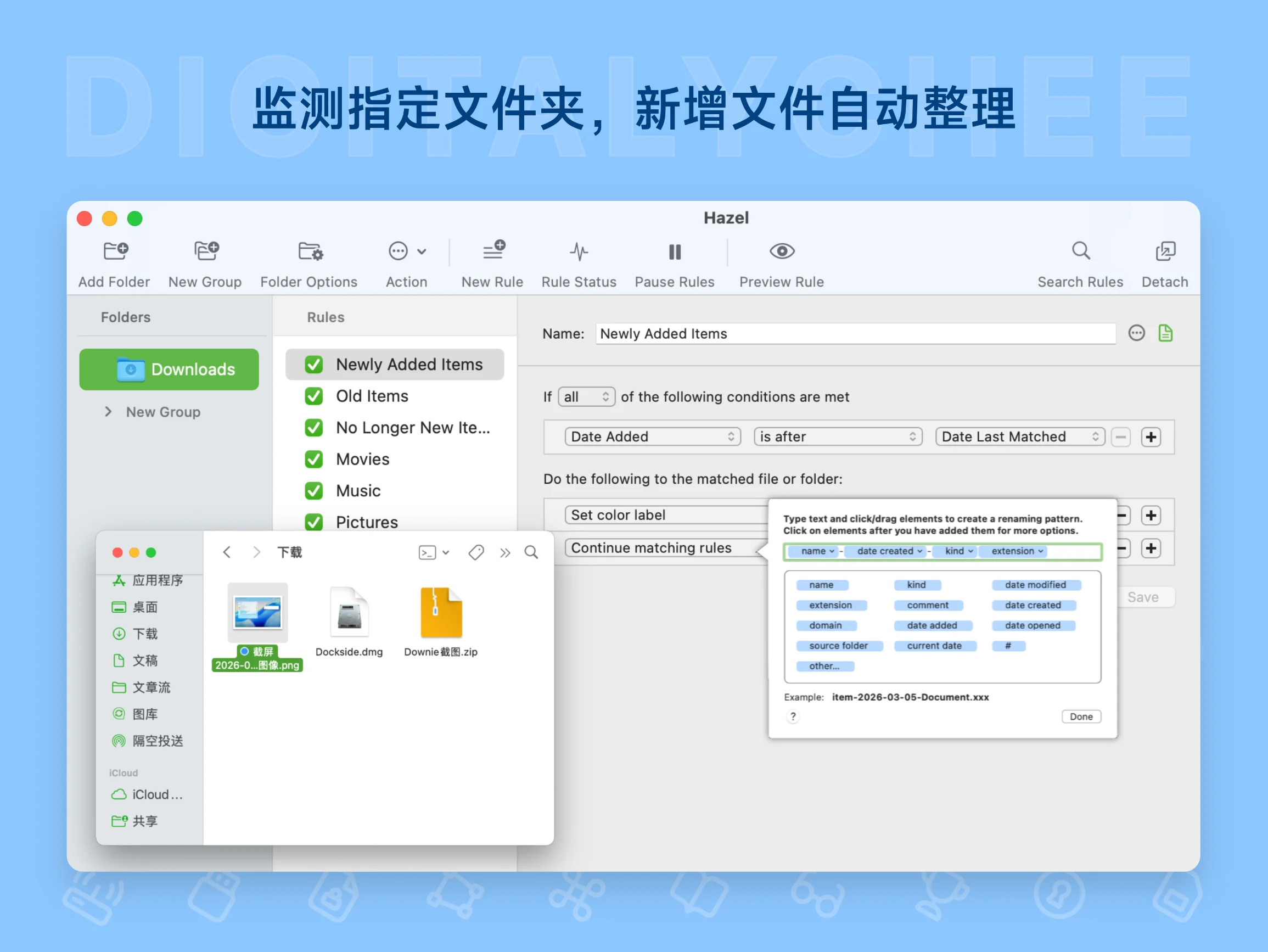This screenshot has height=952, width=1268.
Task: Toggle the Pictures rule checkbox
Action: tap(313, 523)
